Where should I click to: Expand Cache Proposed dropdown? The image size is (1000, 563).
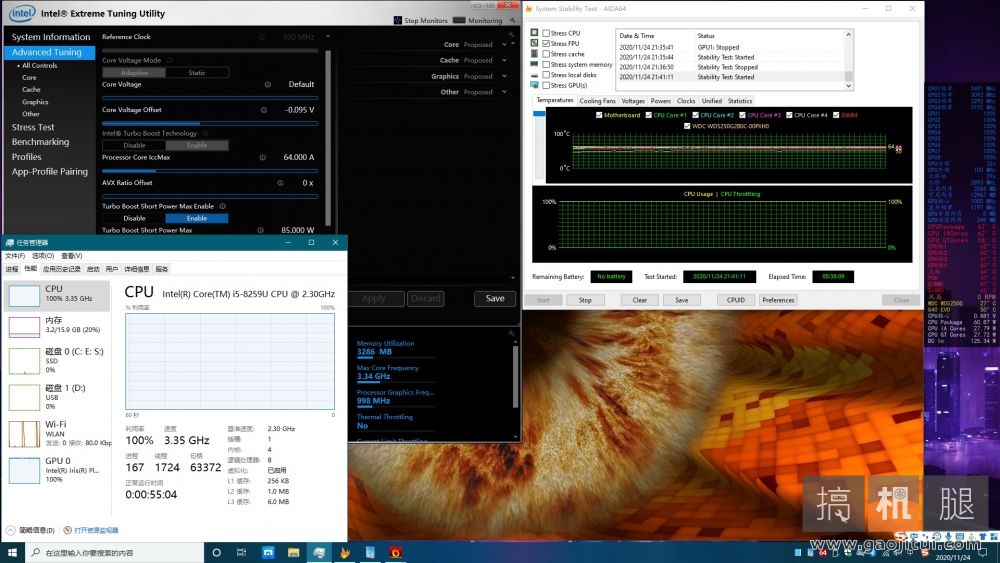pos(504,61)
